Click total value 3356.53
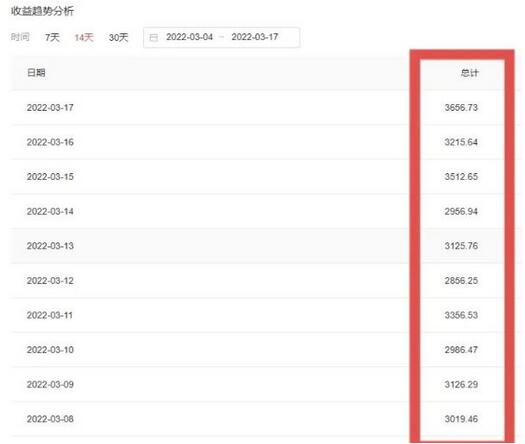Image resolution: width=525 pixels, height=444 pixels. [x=461, y=315]
